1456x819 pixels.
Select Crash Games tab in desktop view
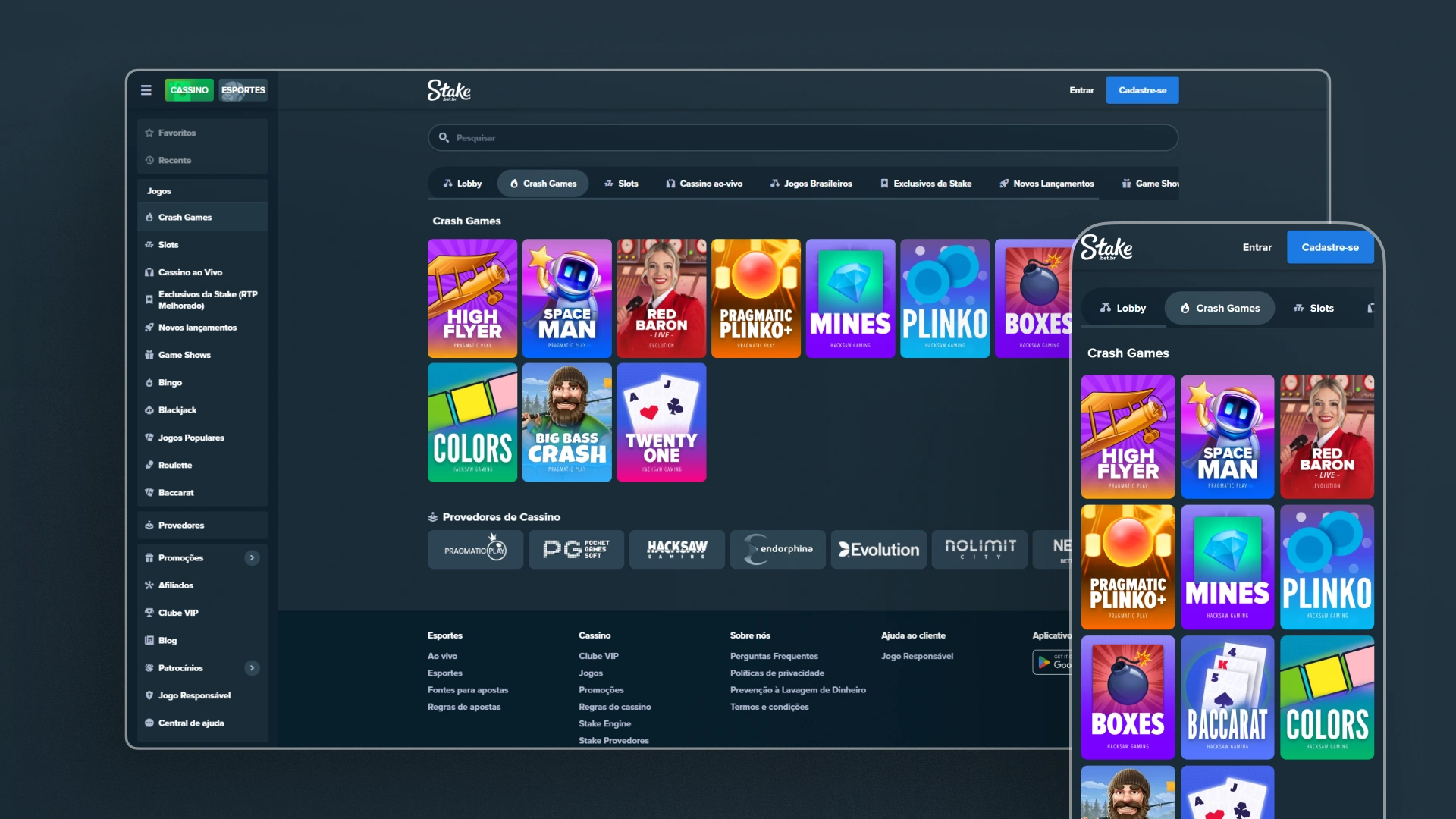[543, 184]
